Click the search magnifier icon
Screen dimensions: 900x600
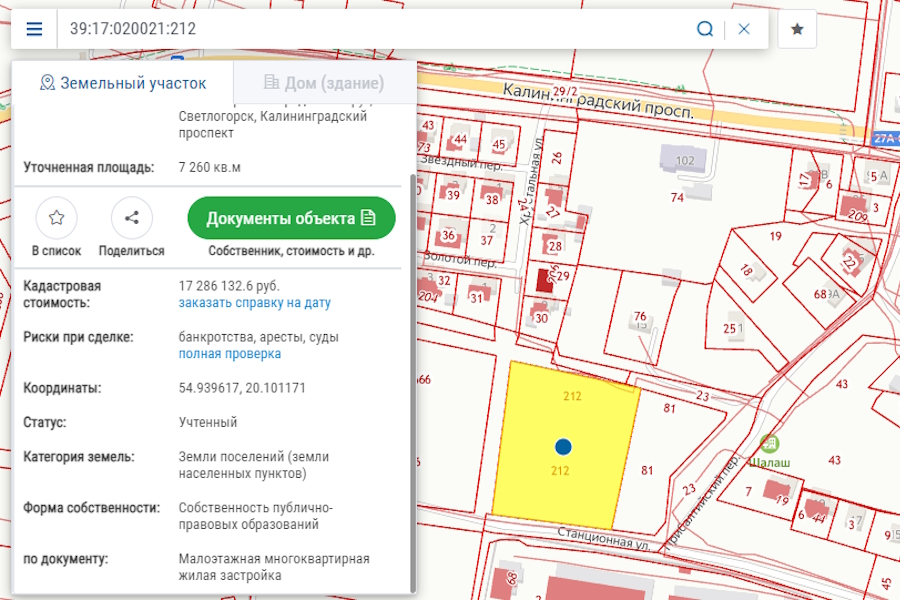707,28
